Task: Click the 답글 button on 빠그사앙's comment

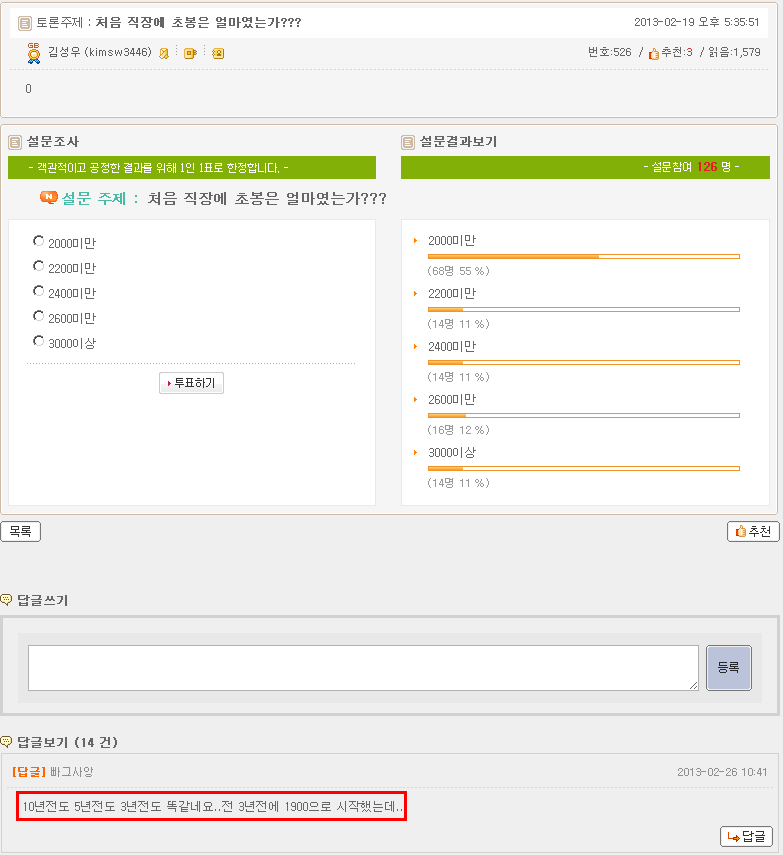Action: pyautogui.click(x=746, y=836)
